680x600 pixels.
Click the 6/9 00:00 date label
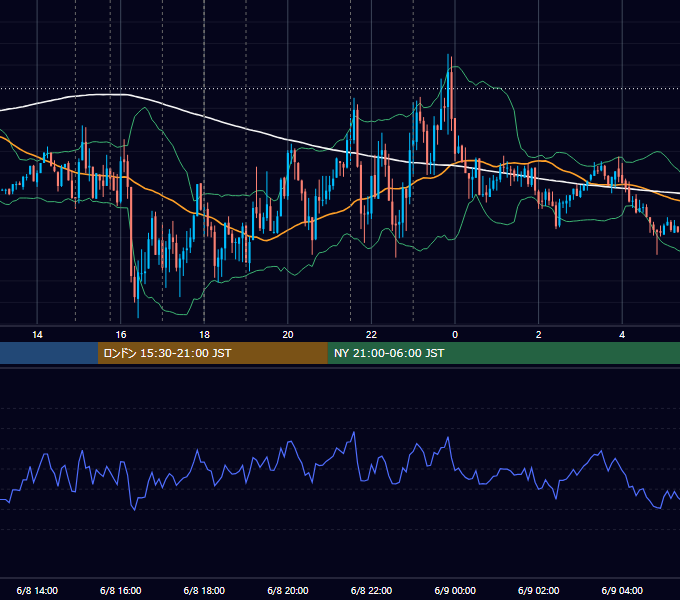tap(455, 591)
